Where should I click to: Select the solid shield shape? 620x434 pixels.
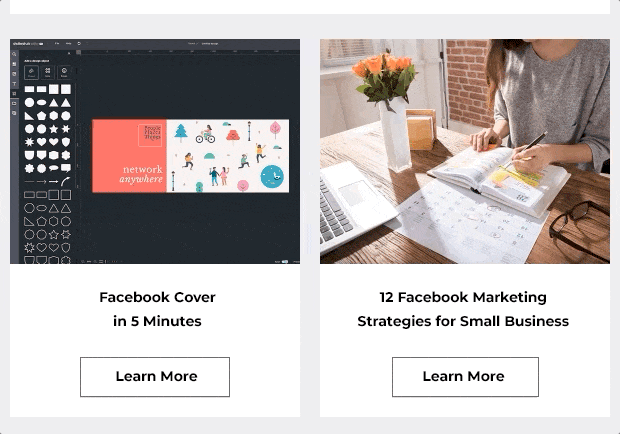pos(66,142)
